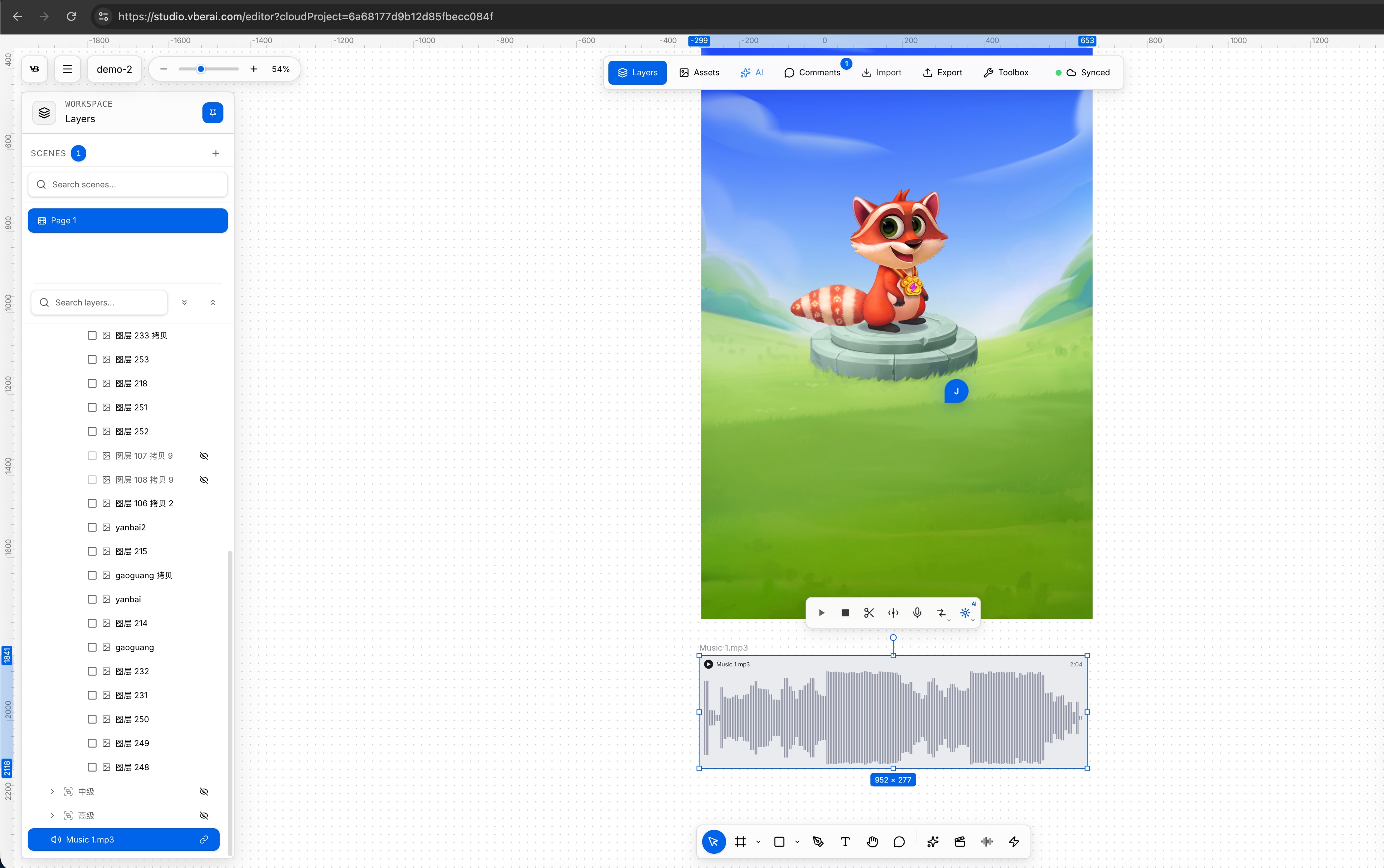Adjust the zoom slider handle
This screenshot has height=868, width=1384.
pyautogui.click(x=201, y=69)
